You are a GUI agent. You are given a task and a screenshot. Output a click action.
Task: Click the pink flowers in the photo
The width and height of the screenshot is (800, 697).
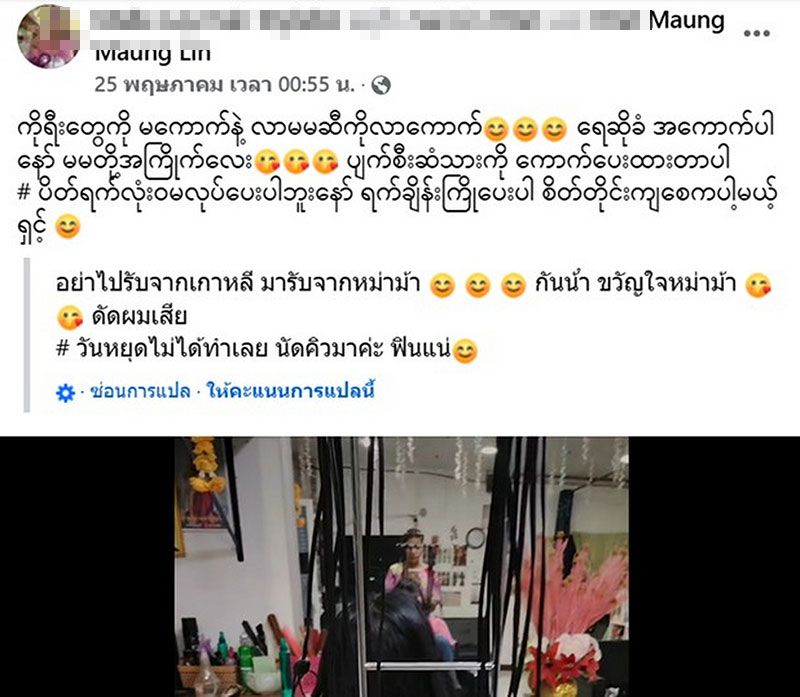pos(579,597)
